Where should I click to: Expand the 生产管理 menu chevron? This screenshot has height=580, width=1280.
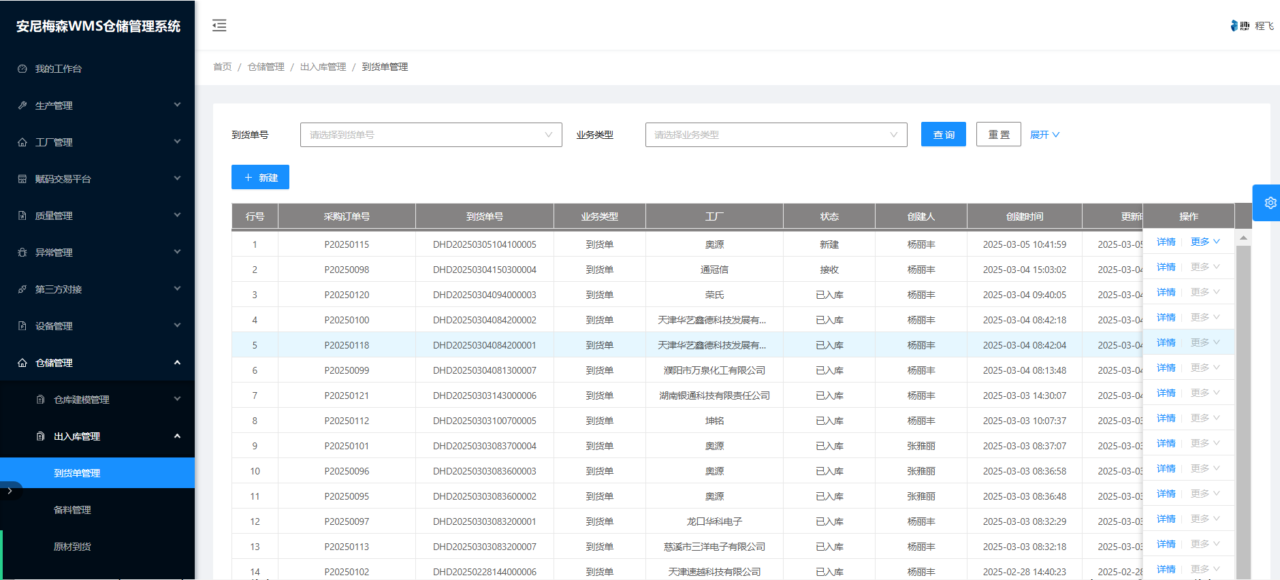(177, 105)
